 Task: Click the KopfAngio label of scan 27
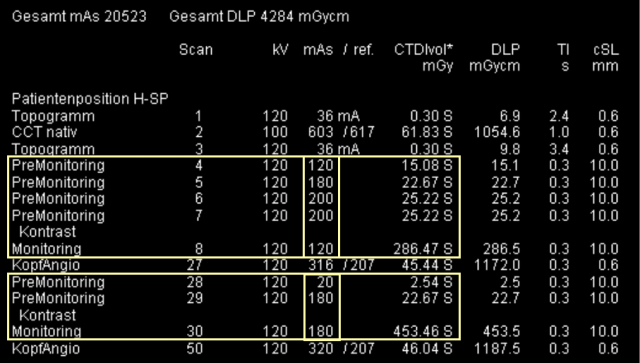click(x=46, y=265)
